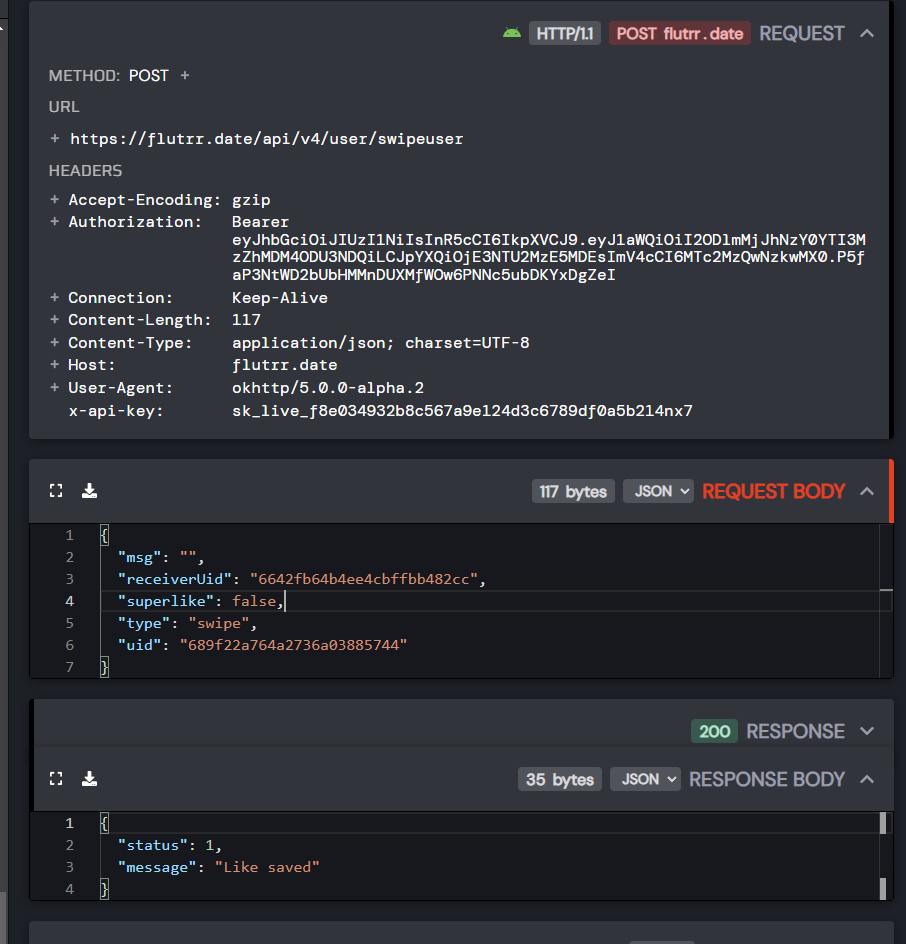This screenshot has height=944, width=906.
Task: Click the gzip Accept-Encoding value
Action: click(x=251, y=200)
